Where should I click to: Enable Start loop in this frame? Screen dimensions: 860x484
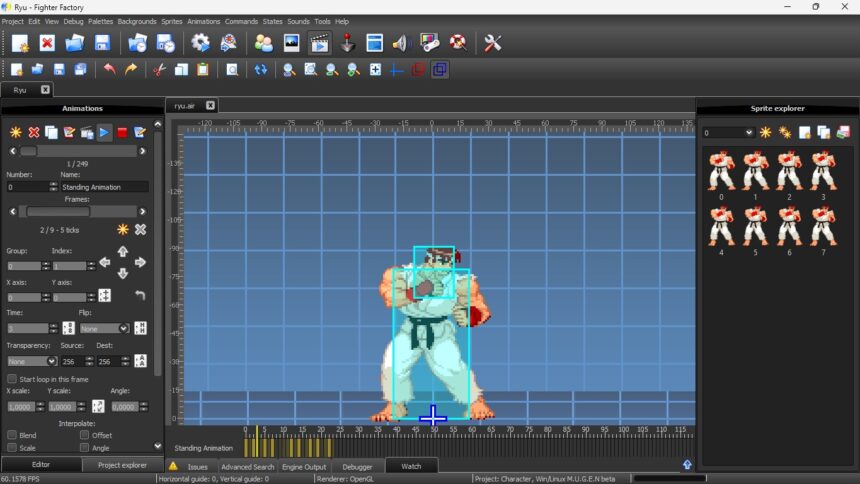pyautogui.click(x=12, y=379)
